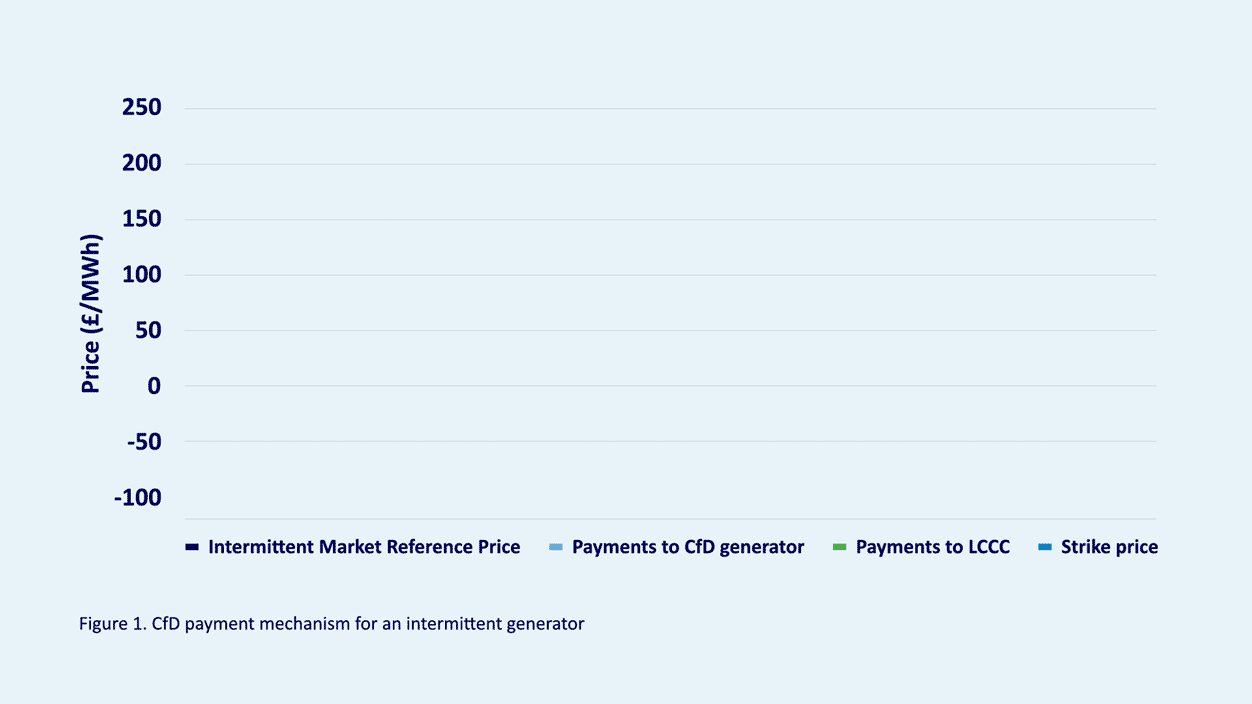Click the empty chart plot area
The image size is (1252, 704).
click(x=670, y=300)
